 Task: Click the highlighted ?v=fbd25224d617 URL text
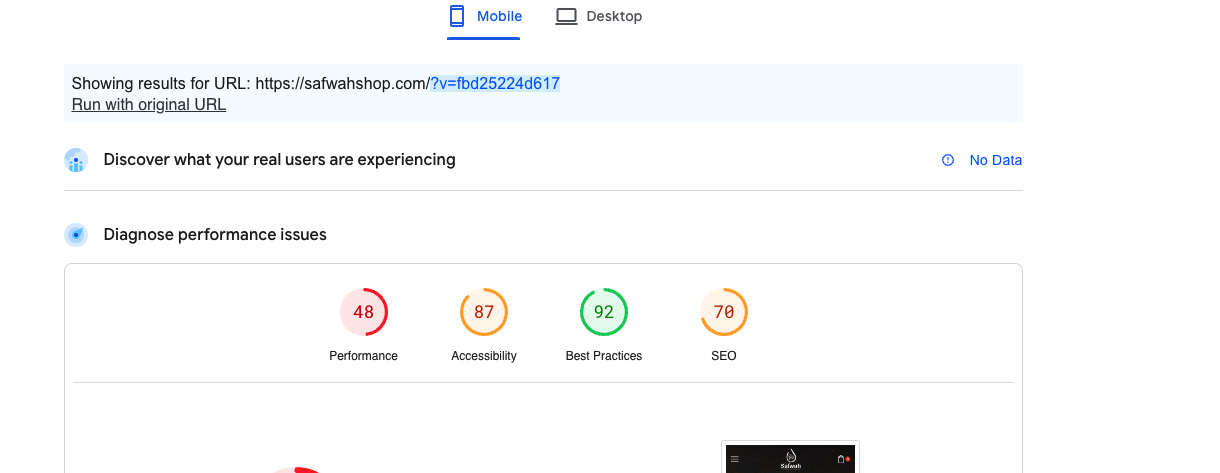coord(495,84)
